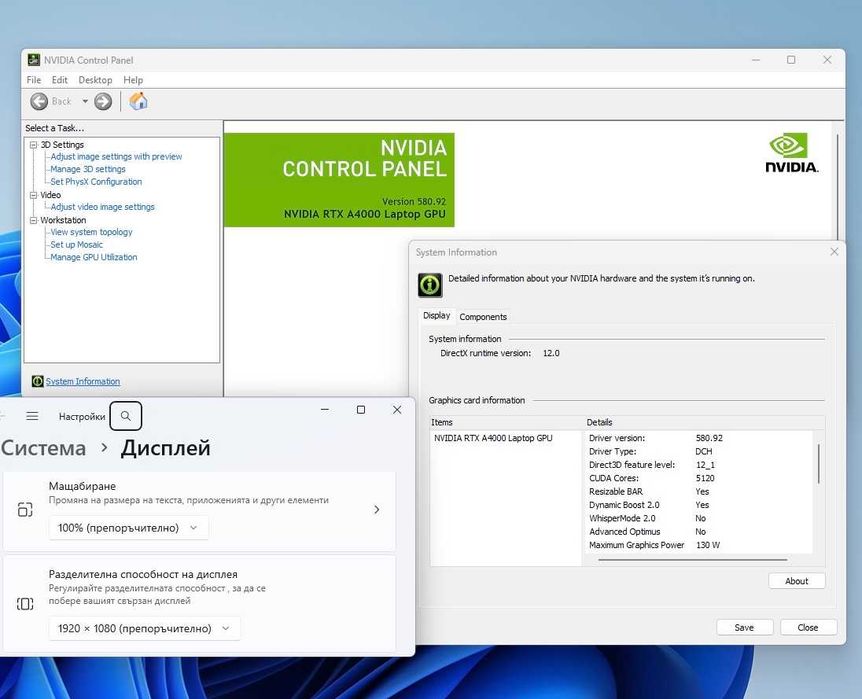Click the Details horizontal scrollbar
This screenshot has height=699, width=862.
pos(693,560)
